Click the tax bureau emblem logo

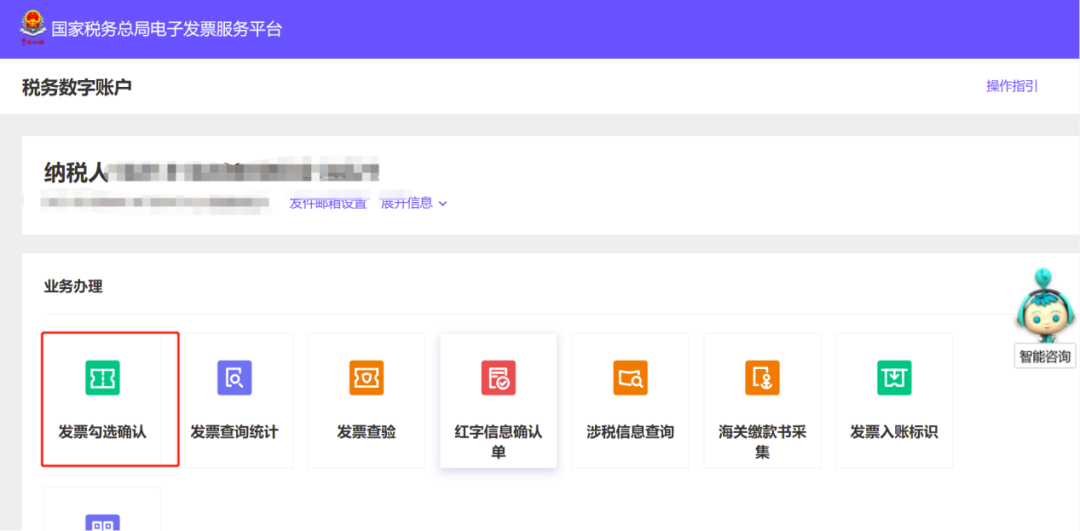32,28
